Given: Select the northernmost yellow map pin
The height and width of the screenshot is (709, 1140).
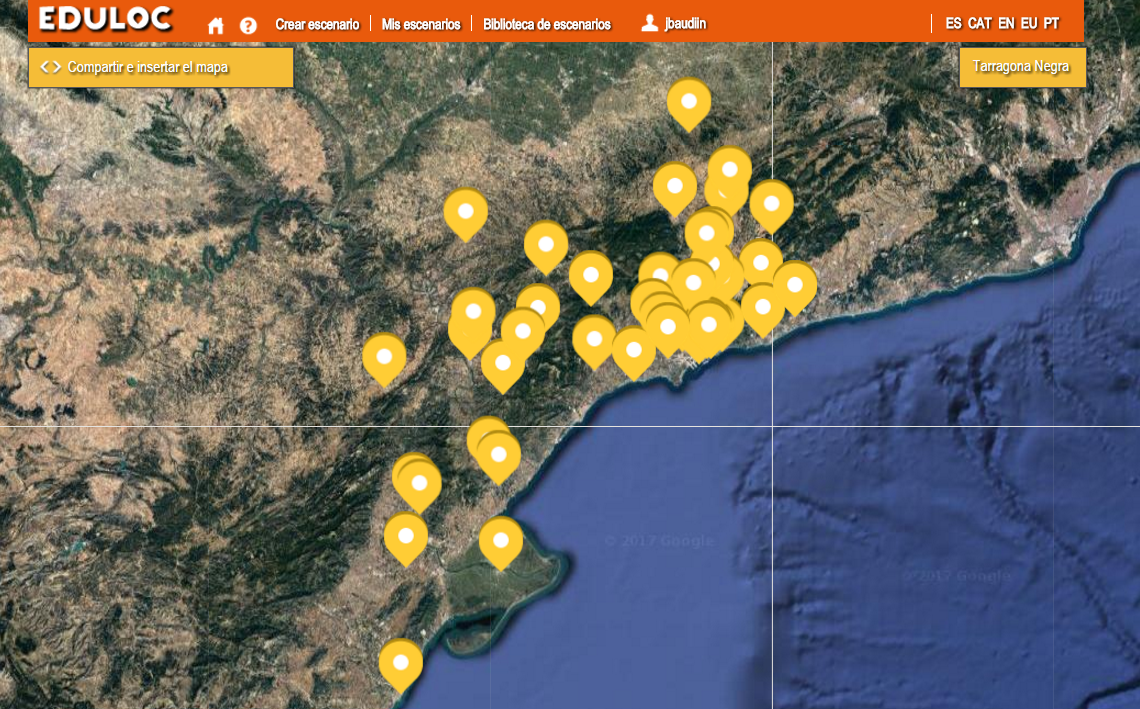Looking at the screenshot, I should pyautogui.click(x=689, y=101).
